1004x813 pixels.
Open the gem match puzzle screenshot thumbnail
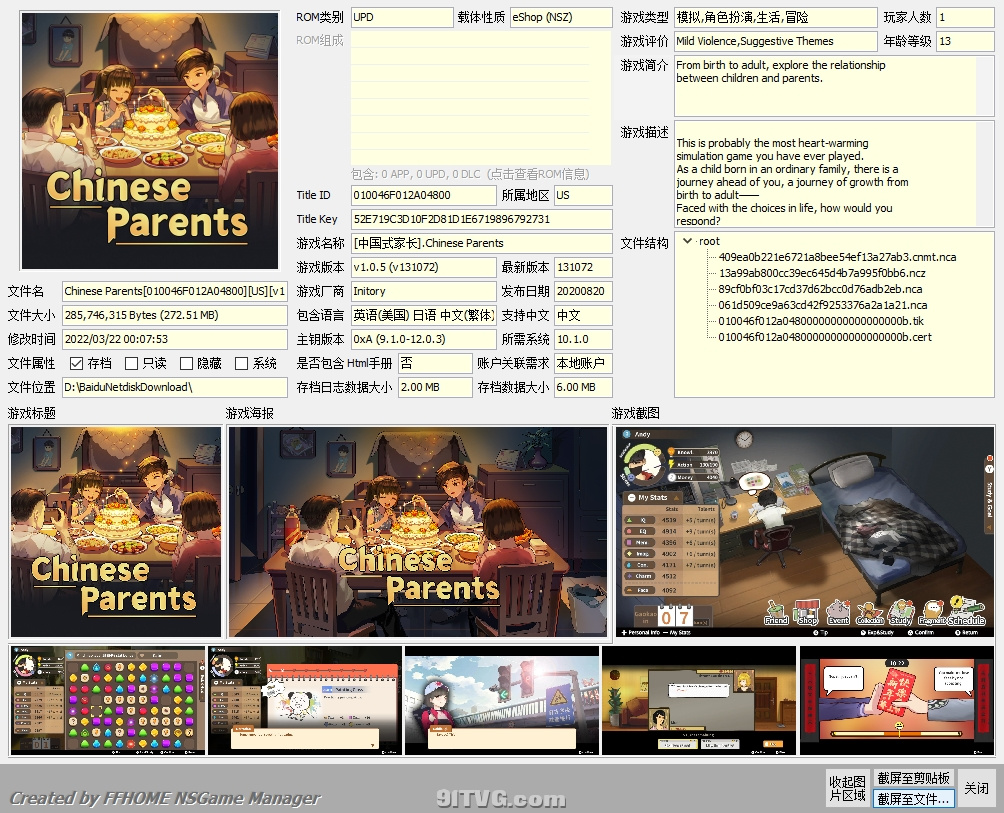pyautogui.click(x=108, y=700)
